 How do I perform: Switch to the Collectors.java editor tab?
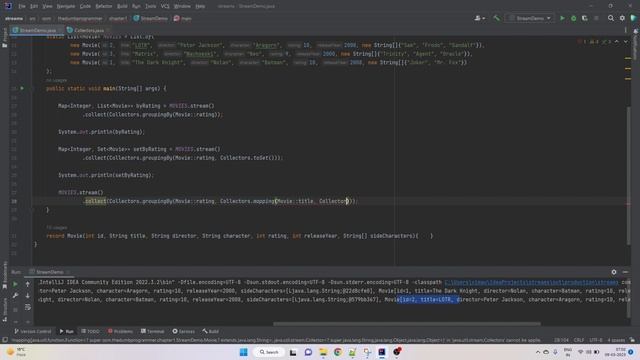tap(89, 30)
